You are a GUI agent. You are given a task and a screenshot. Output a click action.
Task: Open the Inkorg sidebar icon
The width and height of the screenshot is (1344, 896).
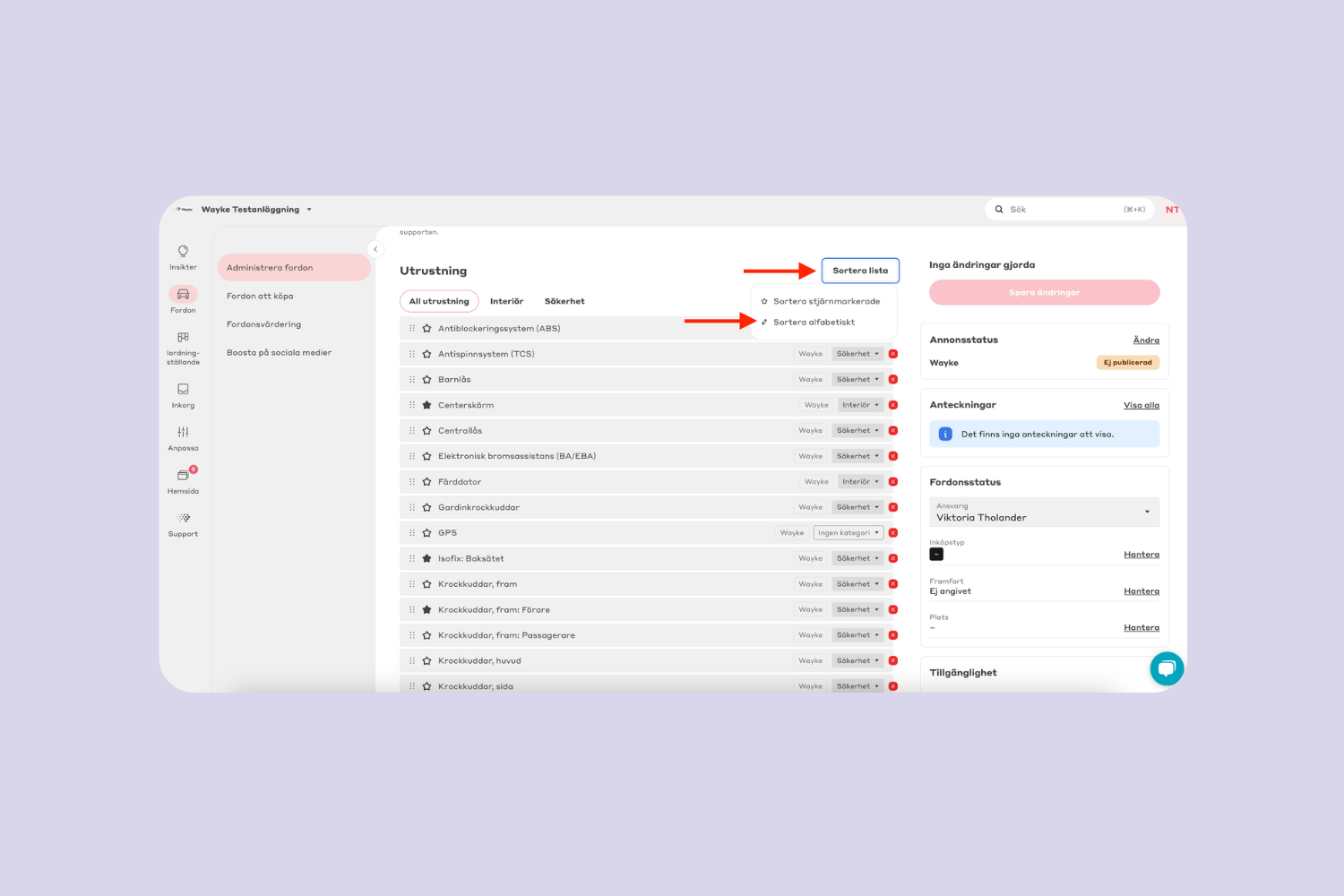click(x=183, y=394)
